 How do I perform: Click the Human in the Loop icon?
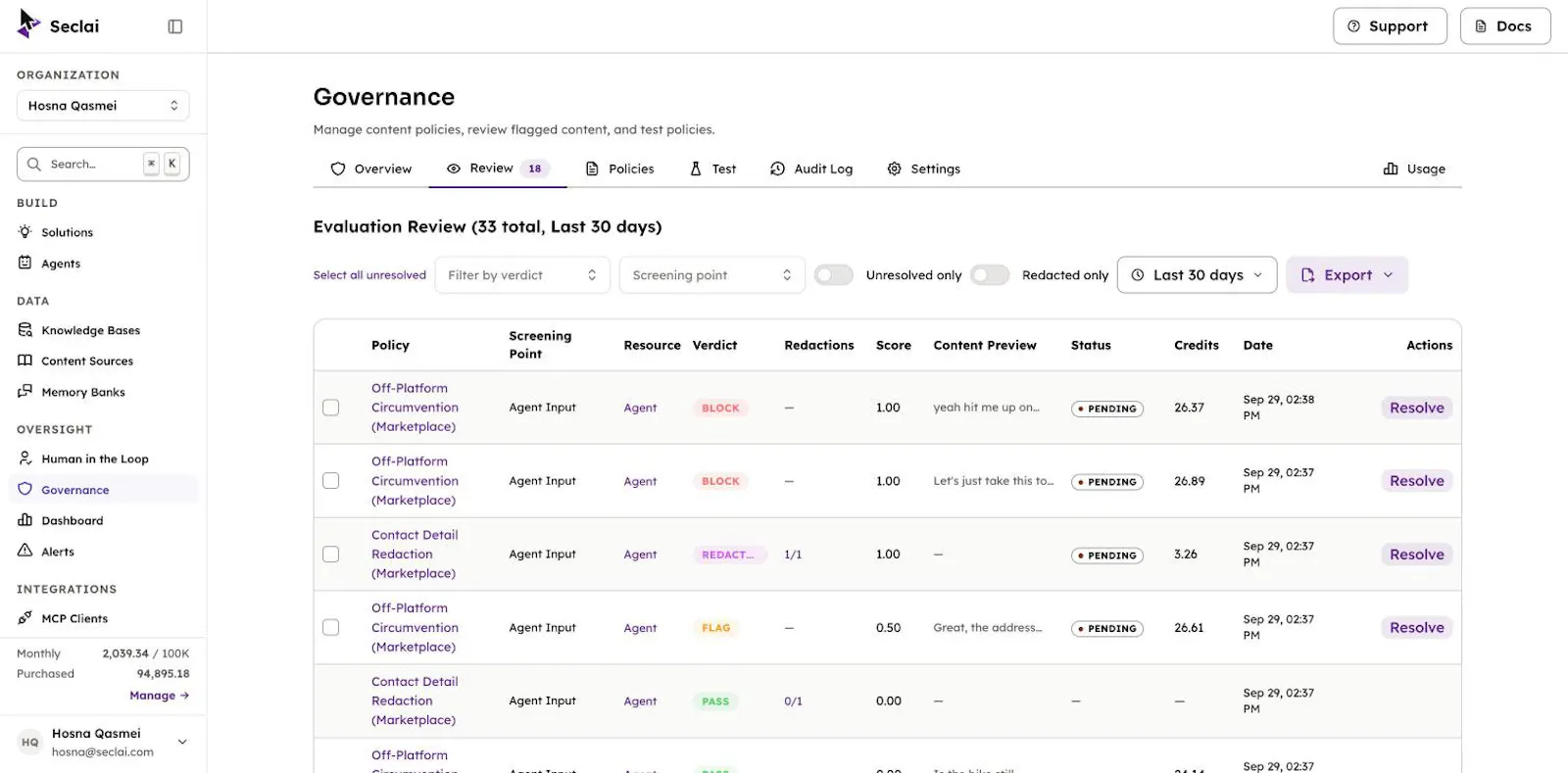(25, 459)
